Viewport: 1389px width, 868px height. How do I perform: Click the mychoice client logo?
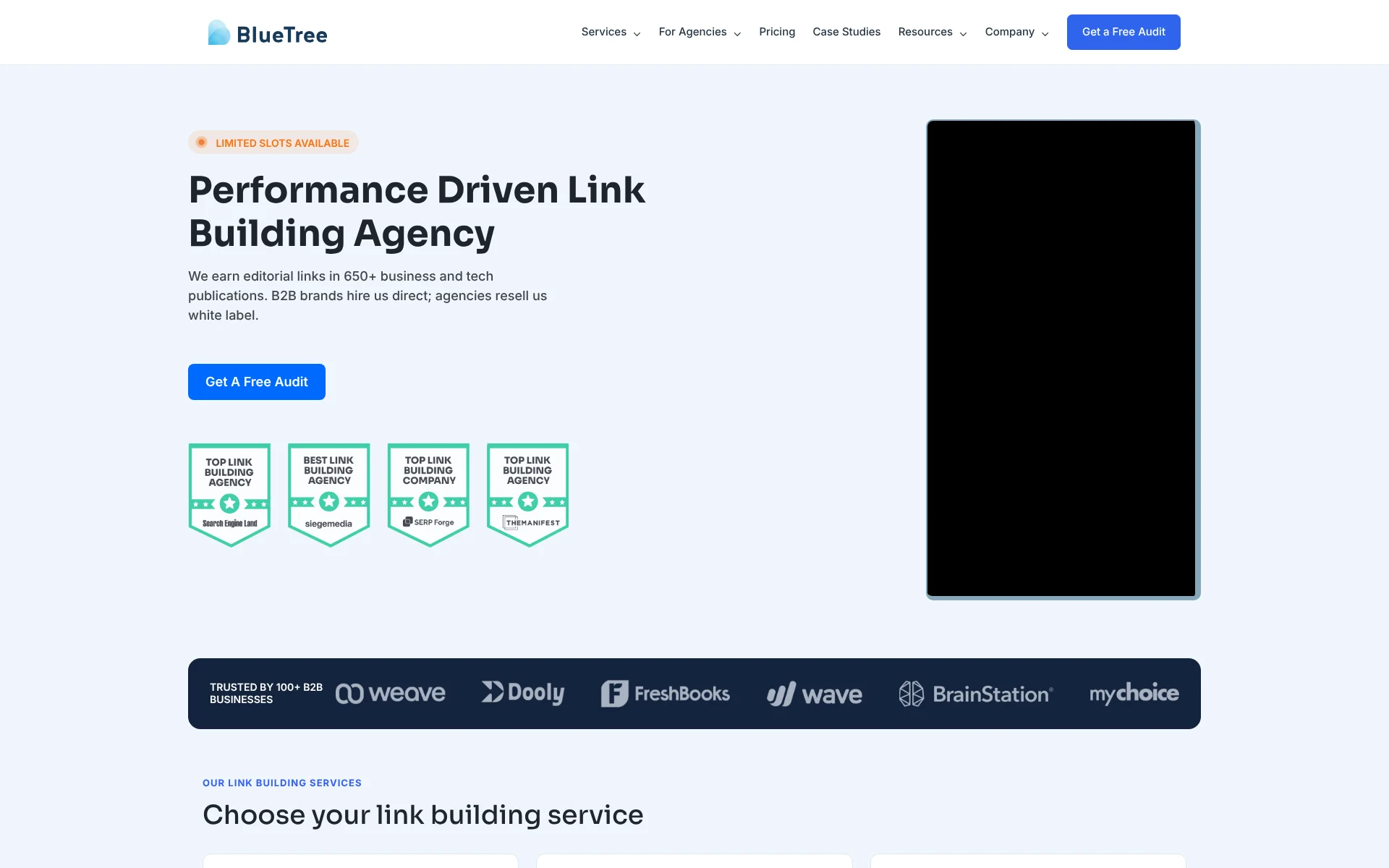1134,693
